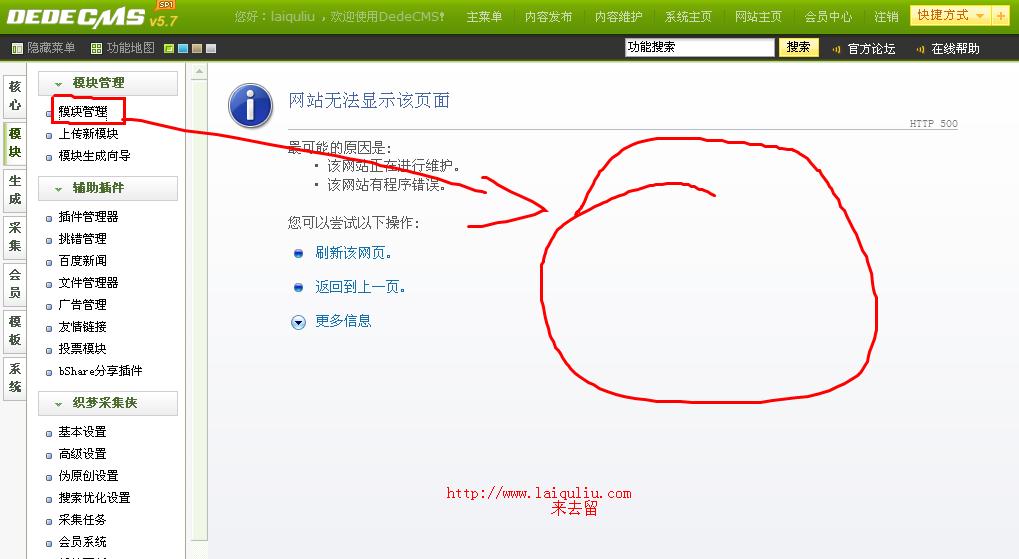Go to 系统主页 in top bar

coord(688,16)
